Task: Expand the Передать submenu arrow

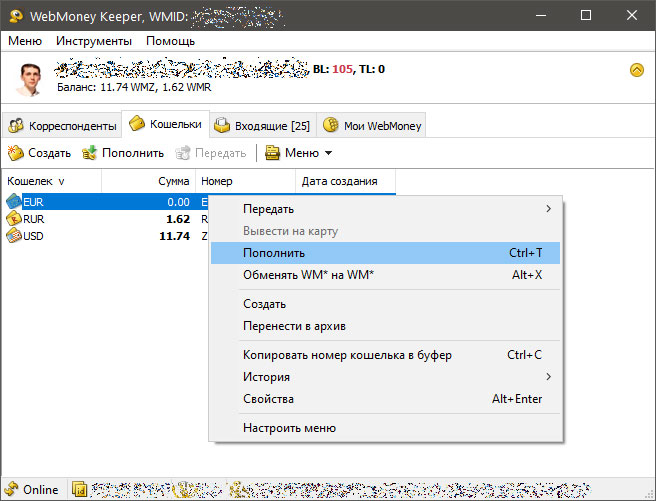Action: 548,209
